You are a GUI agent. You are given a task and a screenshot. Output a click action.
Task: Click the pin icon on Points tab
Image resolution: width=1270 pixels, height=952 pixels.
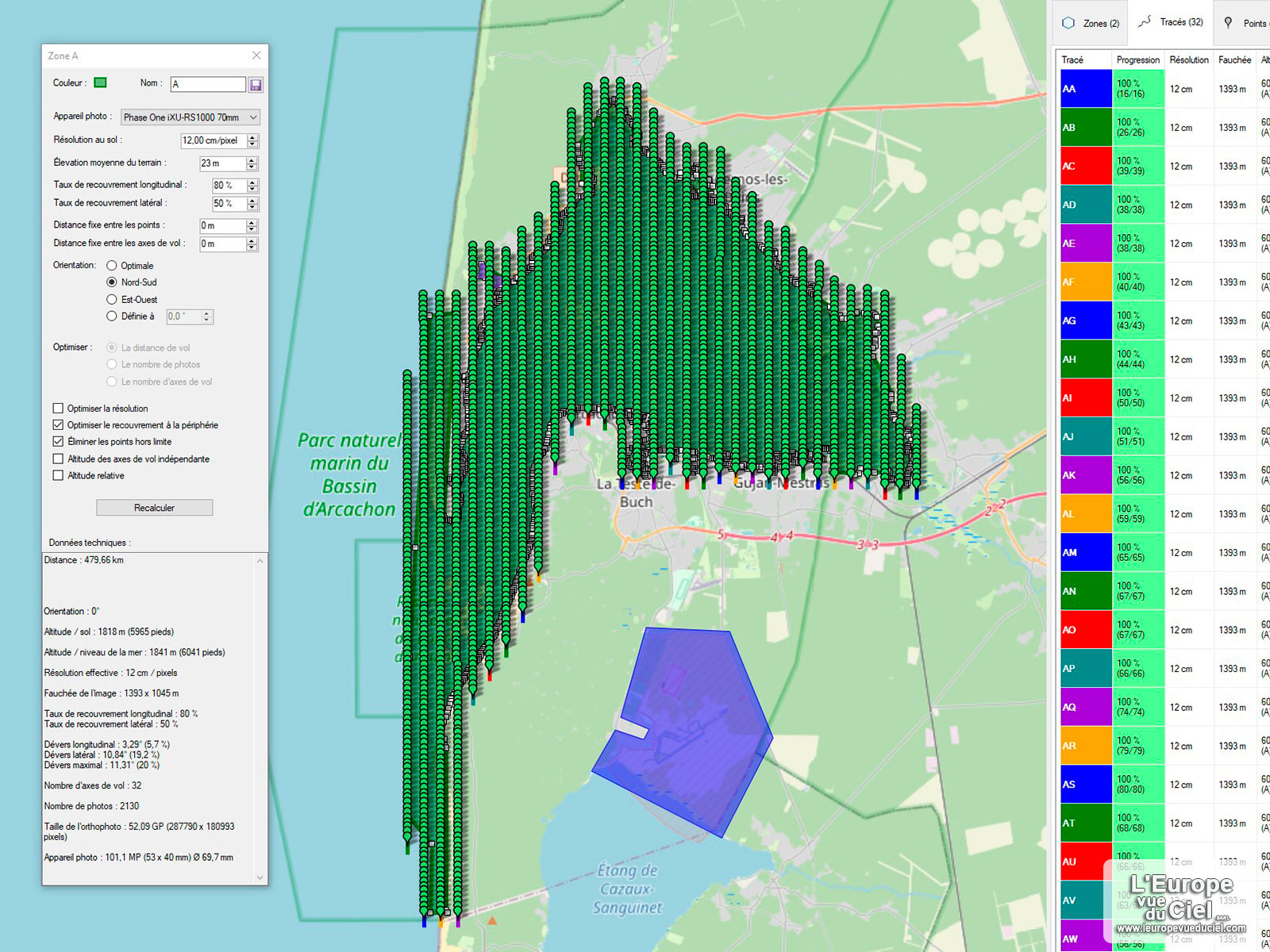tap(1228, 23)
